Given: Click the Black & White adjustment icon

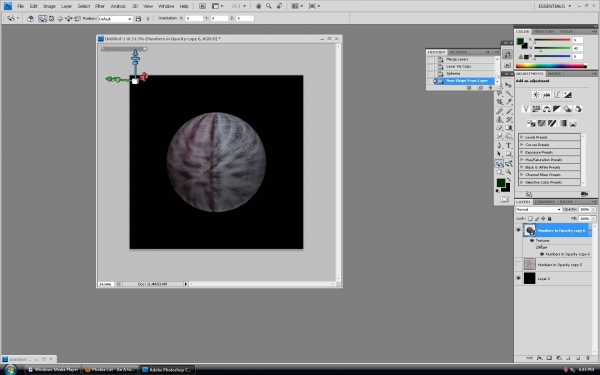Looking at the screenshot, I should click(557, 109).
